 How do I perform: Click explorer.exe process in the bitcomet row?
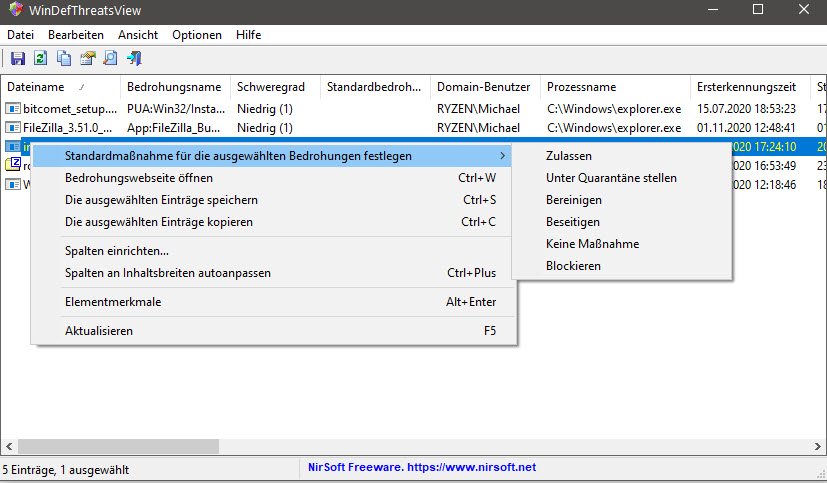(x=614, y=109)
